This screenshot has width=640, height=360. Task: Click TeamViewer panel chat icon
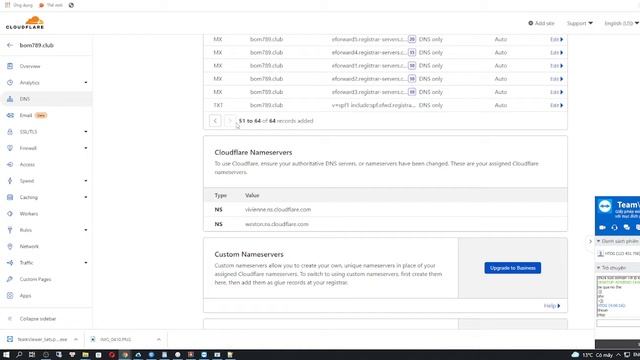pyautogui.click(x=627, y=227)
